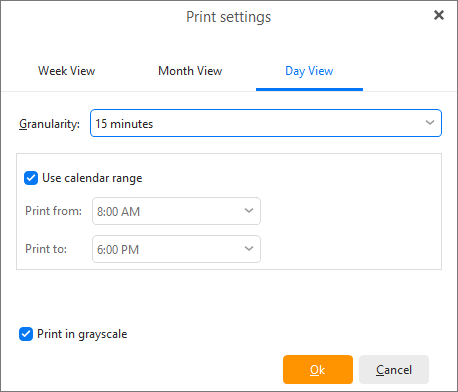
Task: Click the chevron arrow in Print from field
Action: click(249, 211)
